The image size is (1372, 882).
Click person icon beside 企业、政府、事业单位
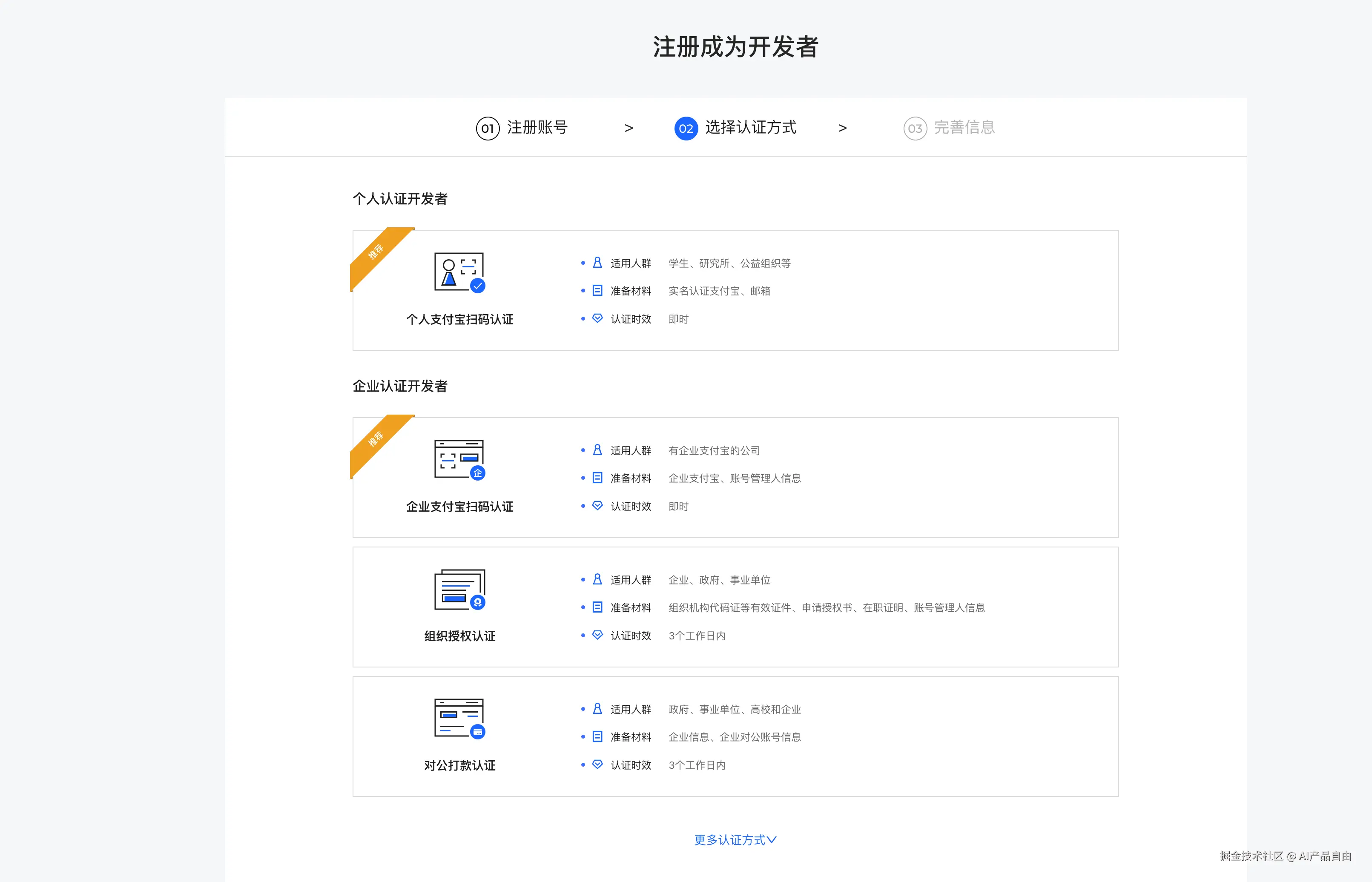[597, 580]
